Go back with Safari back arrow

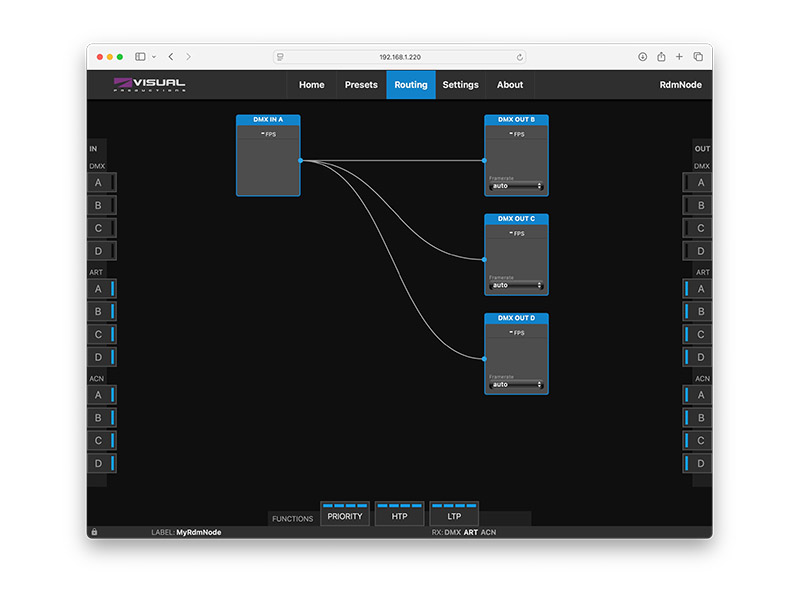coord(171,57)
